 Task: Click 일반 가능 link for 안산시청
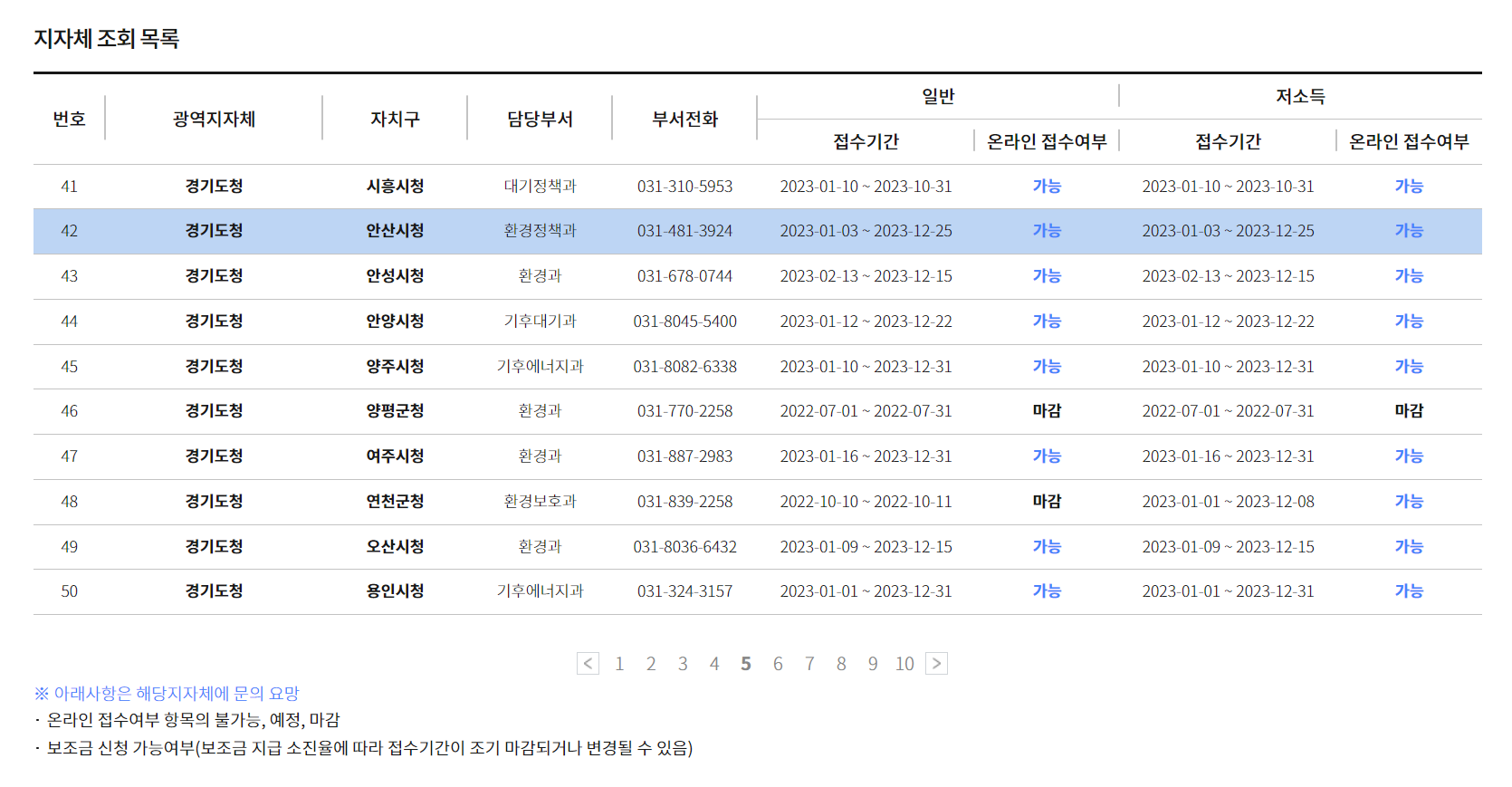click(1047, 231)
